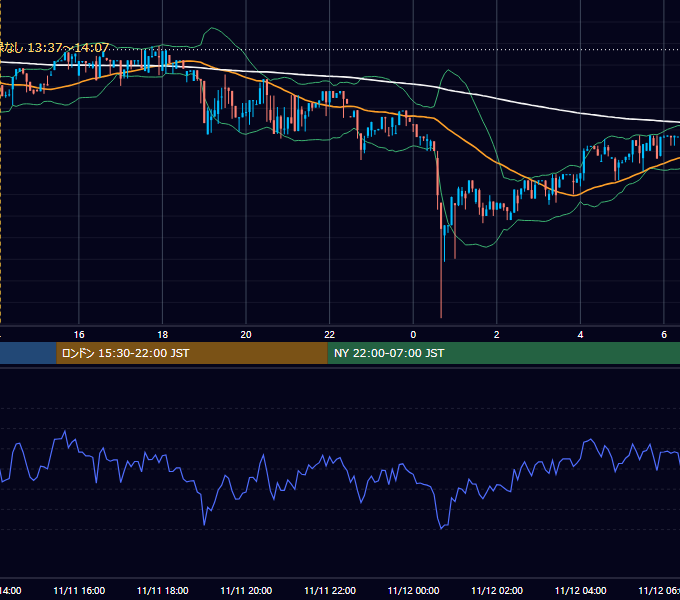Click the 20 hour label on price chart axis
680x600 pixels.
246,334
